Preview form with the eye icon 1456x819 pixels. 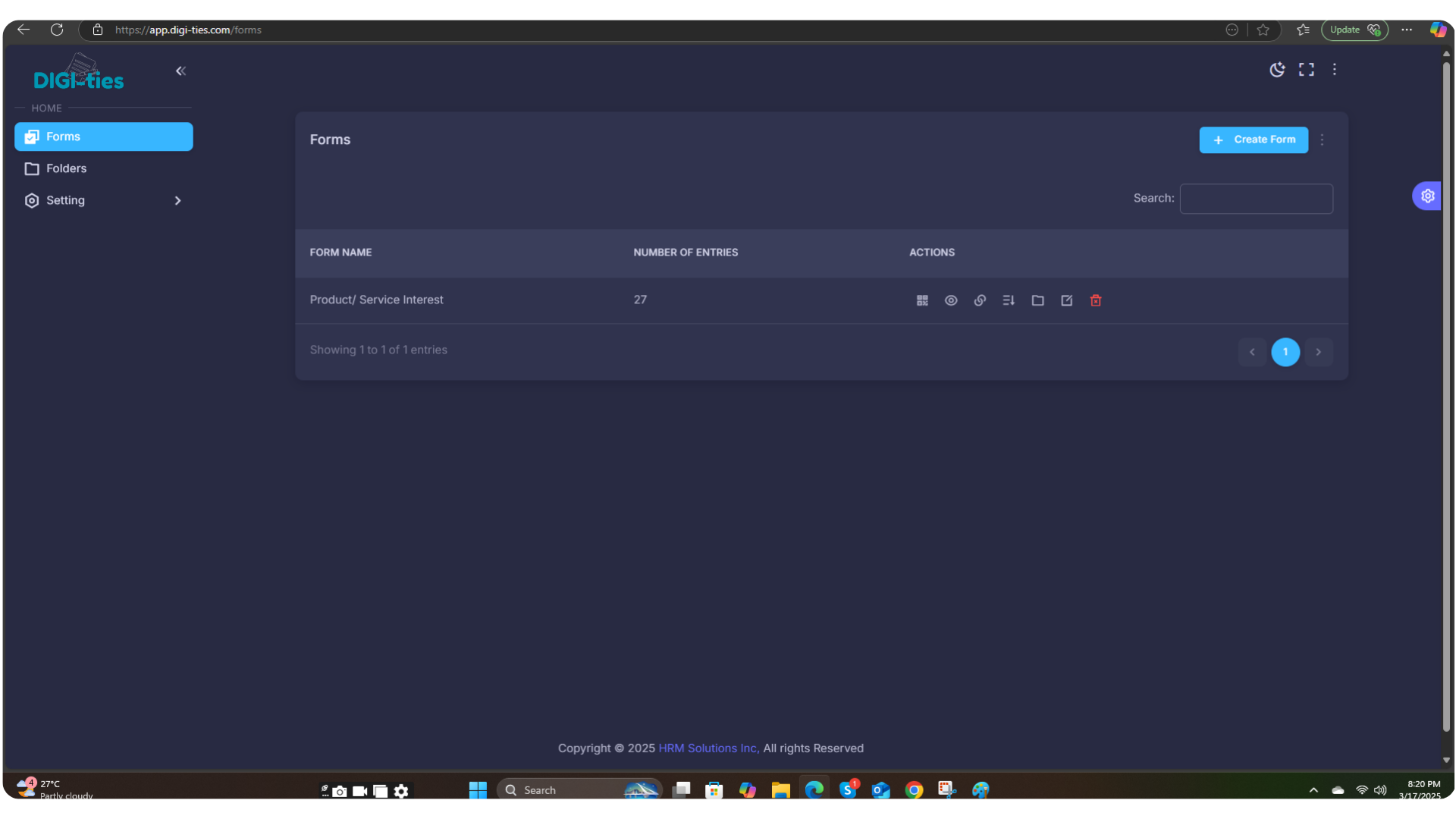pos(951,301)
